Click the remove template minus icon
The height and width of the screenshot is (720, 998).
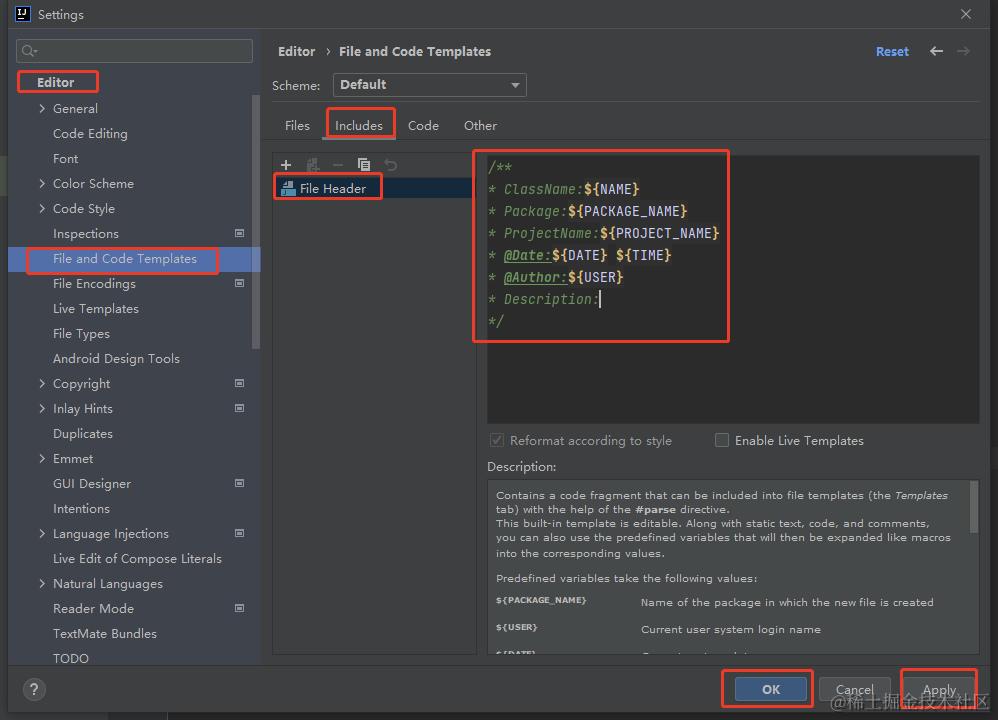click(338, 165)
